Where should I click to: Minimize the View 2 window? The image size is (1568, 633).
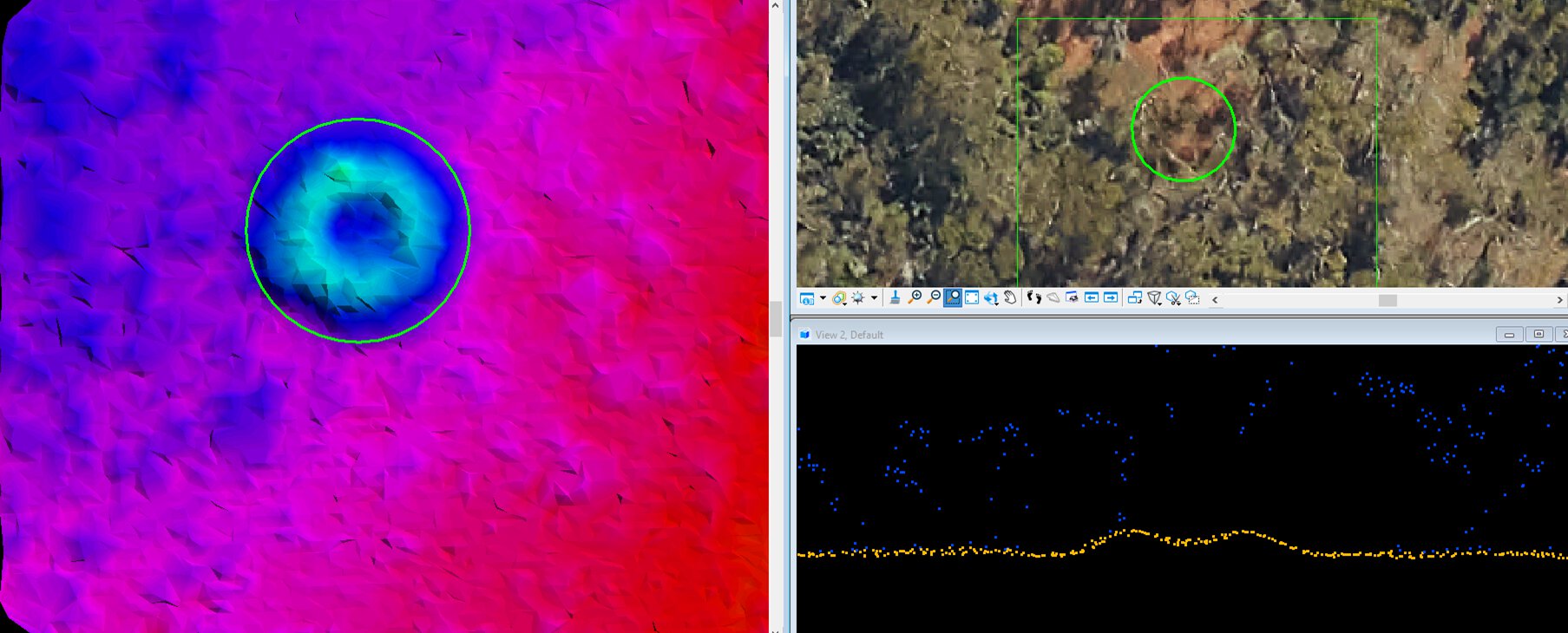(x=1509, y=334)
